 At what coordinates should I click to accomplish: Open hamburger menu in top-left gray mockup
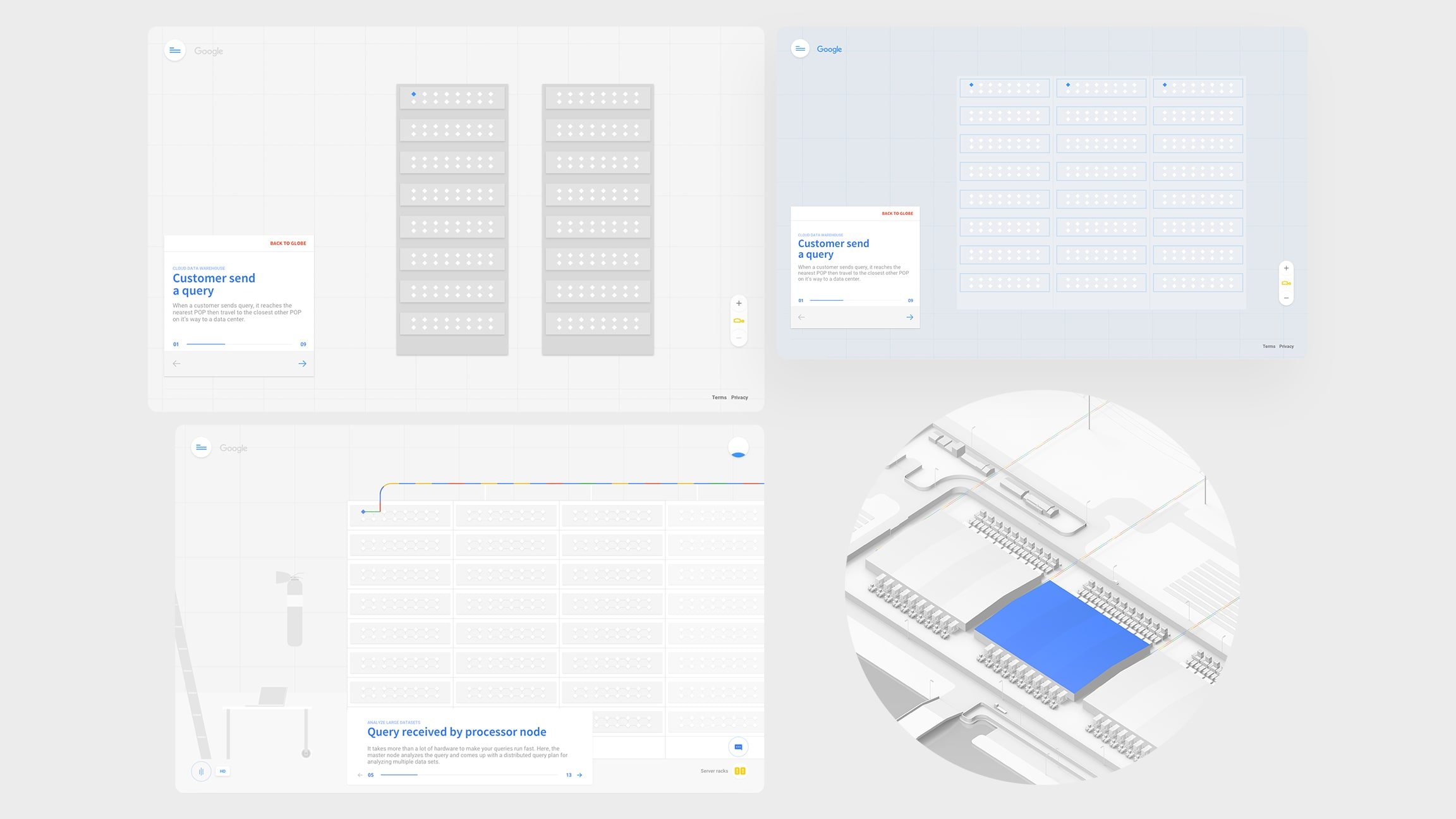[175, 51]
